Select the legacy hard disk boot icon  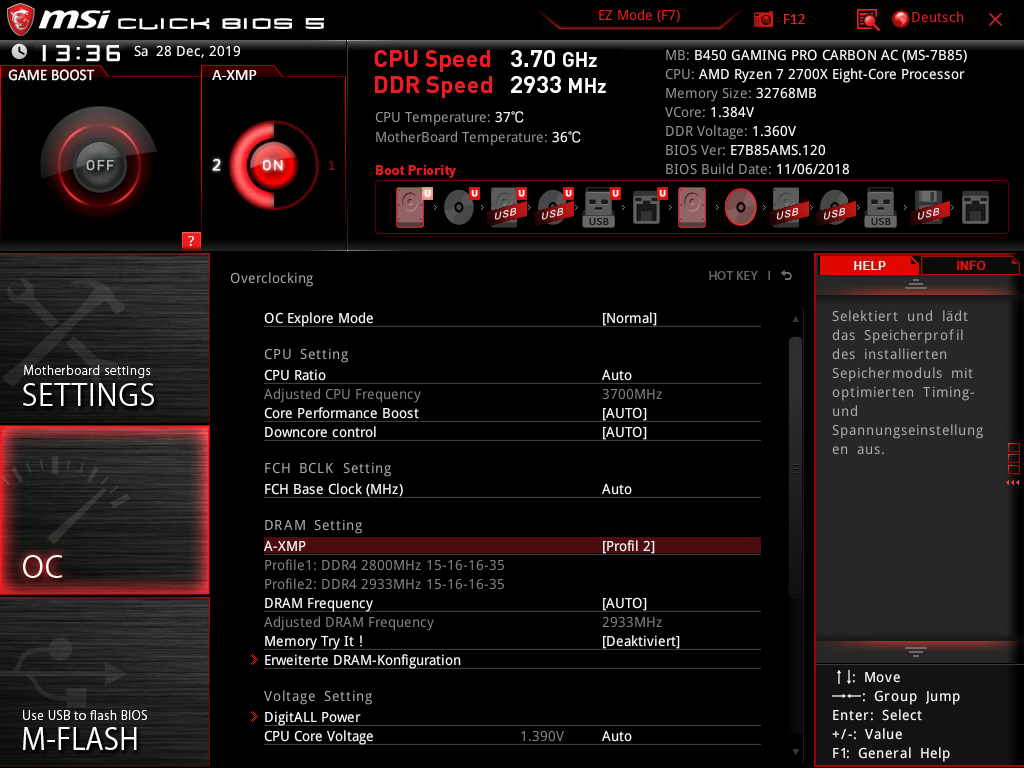(692, 208)
